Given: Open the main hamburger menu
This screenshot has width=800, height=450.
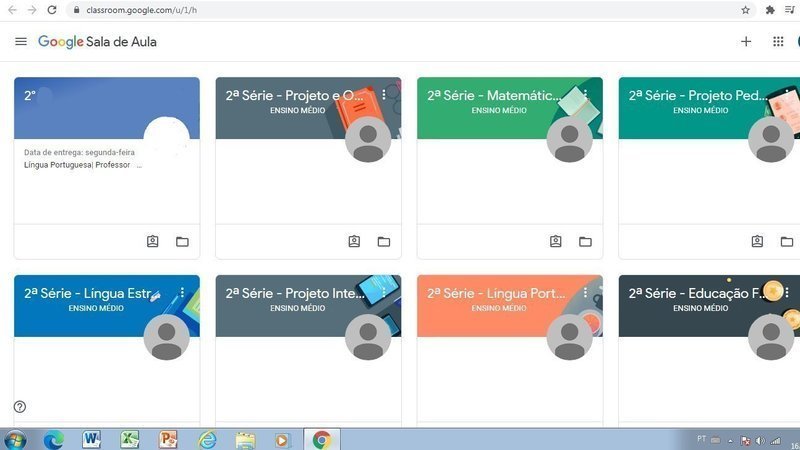Looking at the screenshot, I should (21, 41).
